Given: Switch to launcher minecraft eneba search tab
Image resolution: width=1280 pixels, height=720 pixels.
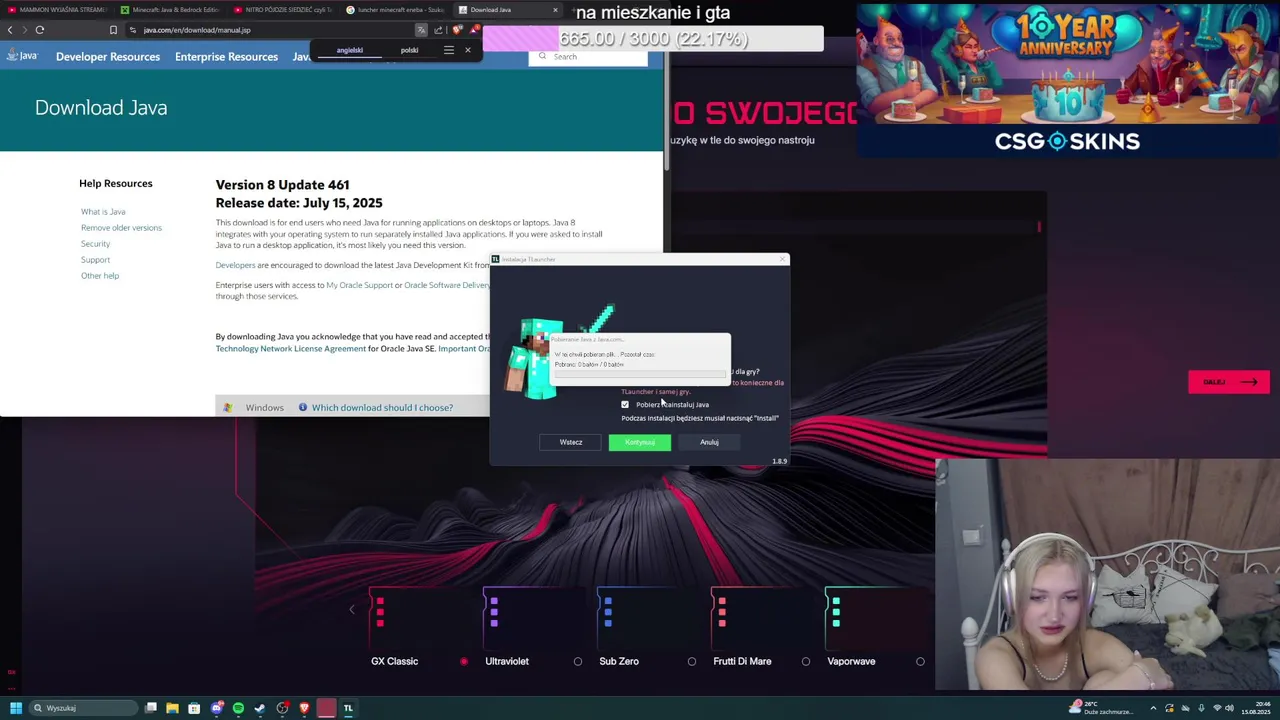Looking at the screenshot, I should 396,9.
